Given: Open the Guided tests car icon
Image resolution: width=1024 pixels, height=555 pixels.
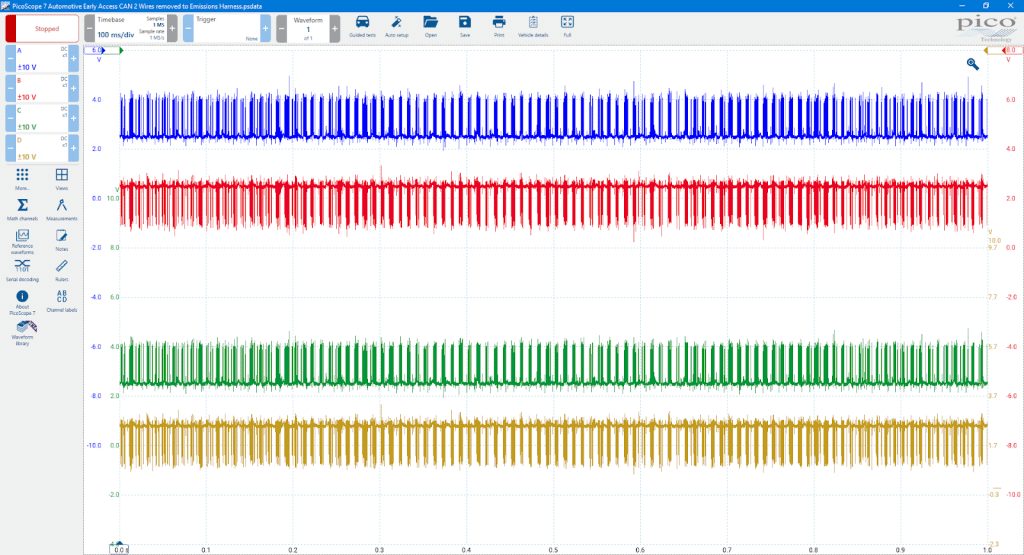Looking at the screenshot, I should 362,26.
